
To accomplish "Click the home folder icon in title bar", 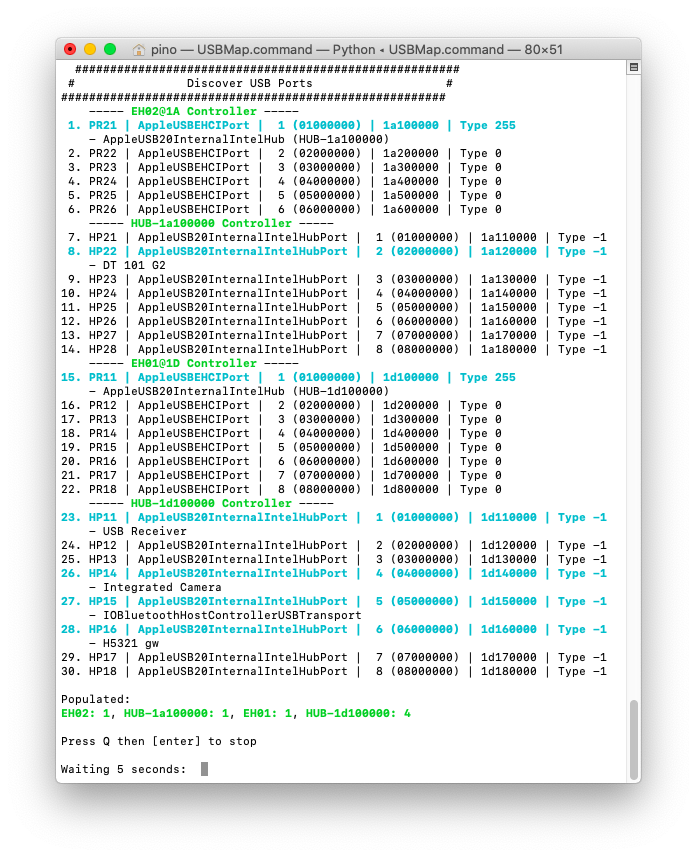I will pos(139,50).
